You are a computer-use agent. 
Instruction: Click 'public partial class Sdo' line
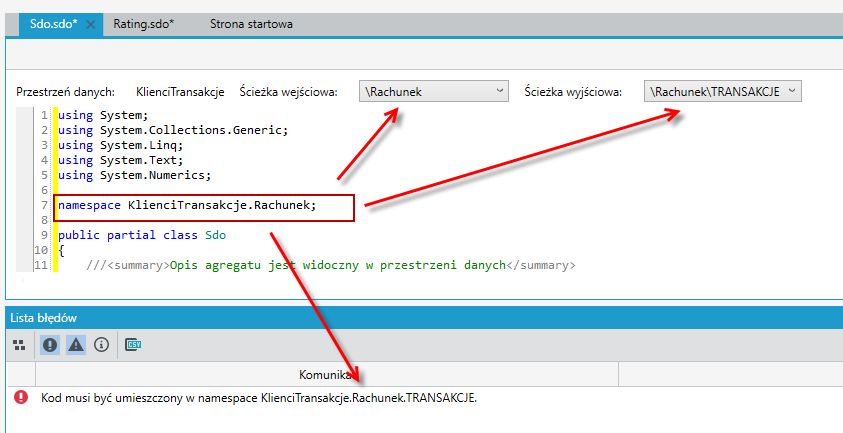(x=142, y=235)
